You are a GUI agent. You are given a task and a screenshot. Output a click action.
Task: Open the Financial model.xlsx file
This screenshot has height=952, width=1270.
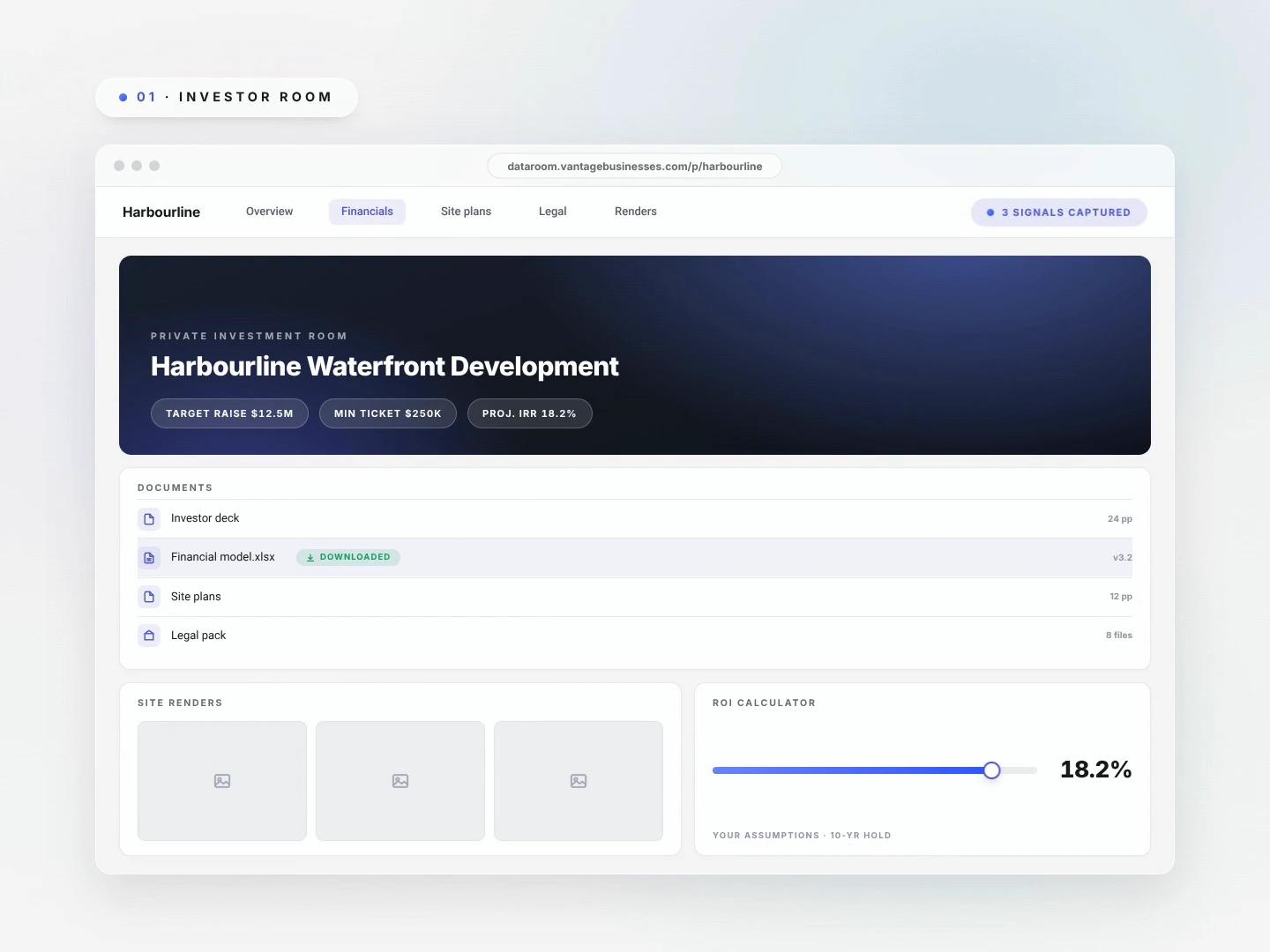[635, 558]
